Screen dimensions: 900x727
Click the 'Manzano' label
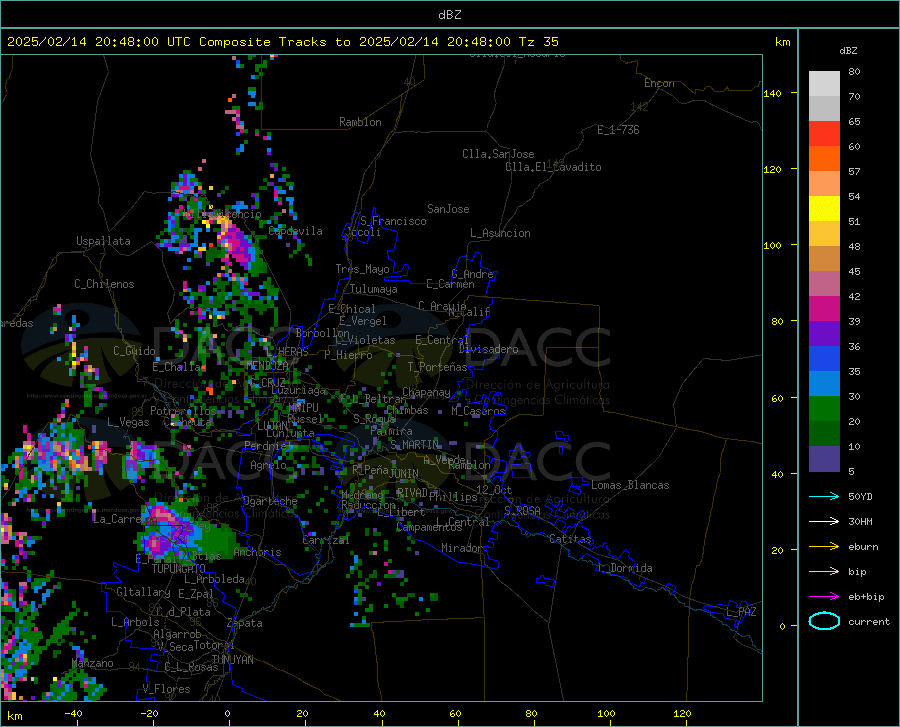pyautogui.click(x=92, y=663)
